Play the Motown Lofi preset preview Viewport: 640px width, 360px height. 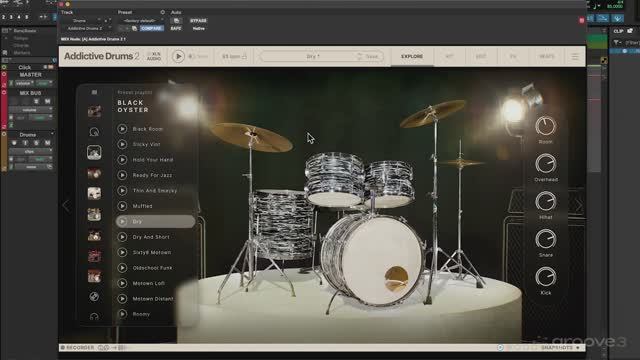[122, 283]
